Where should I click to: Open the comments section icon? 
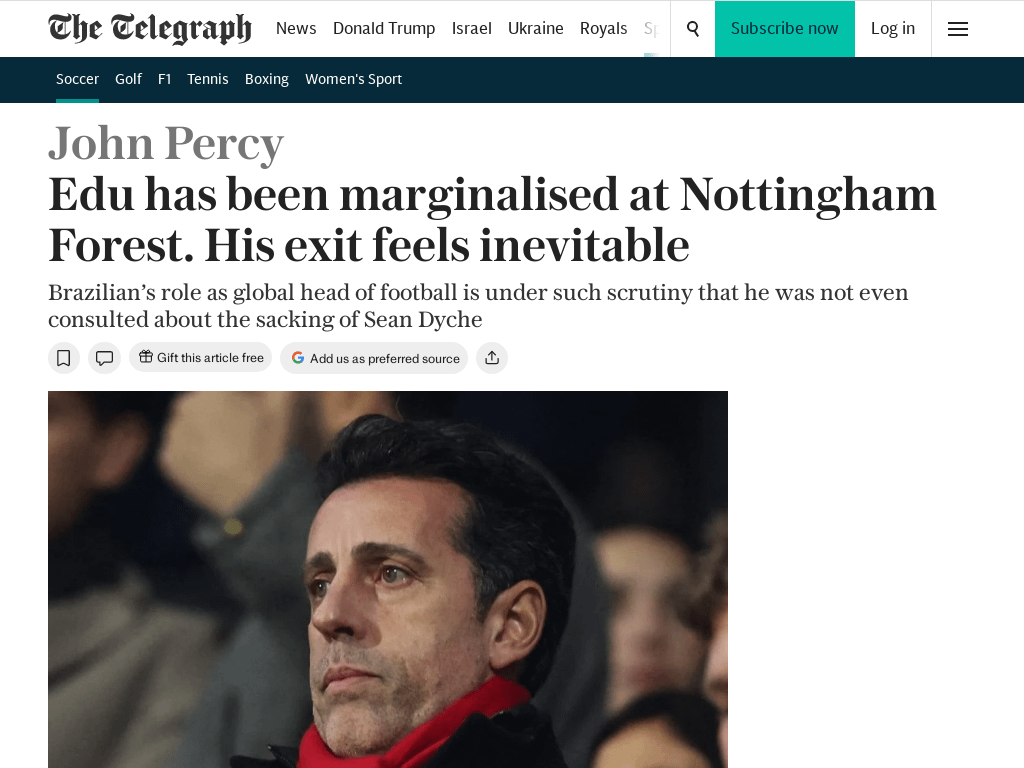104,357
